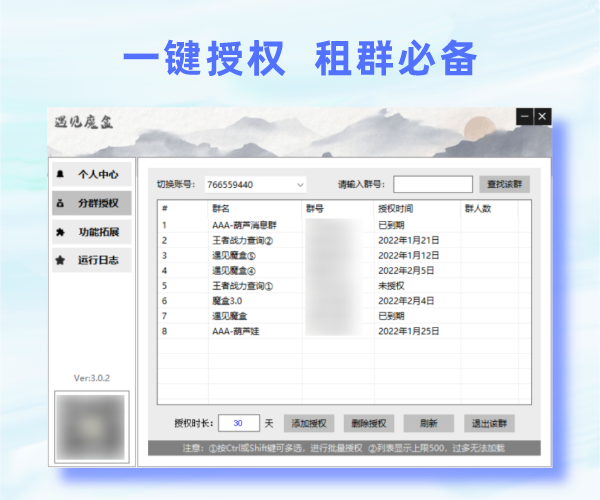The height and width of the screenshot is (500, 600).
Task: Click the 请输入群号 input field
Action: 433,184
